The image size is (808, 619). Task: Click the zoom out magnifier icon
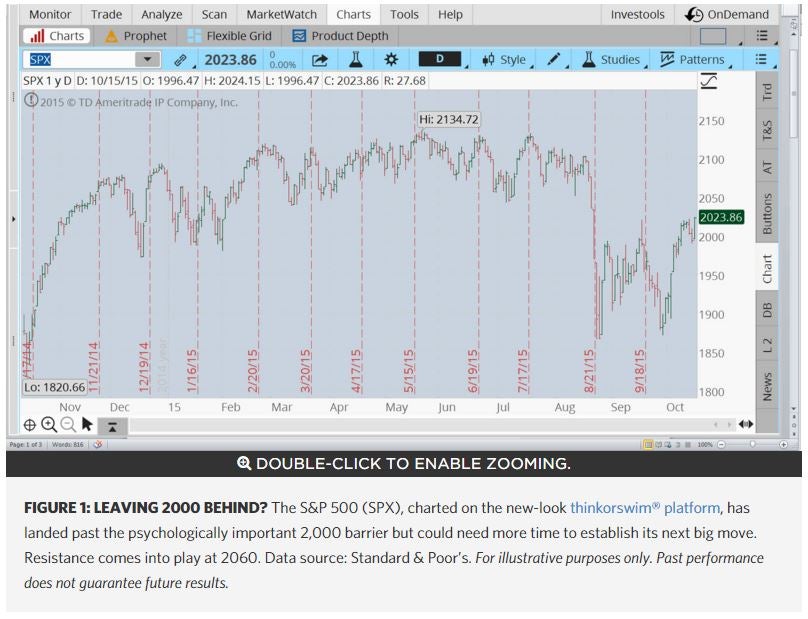[x=68, y=425]
